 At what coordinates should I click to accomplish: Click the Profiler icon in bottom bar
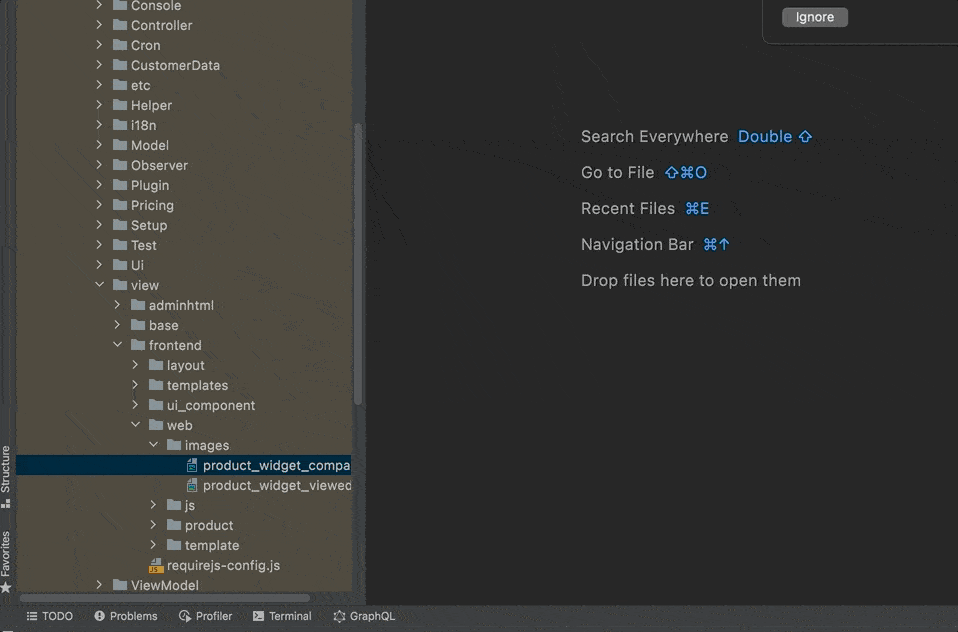pos(185,616)
